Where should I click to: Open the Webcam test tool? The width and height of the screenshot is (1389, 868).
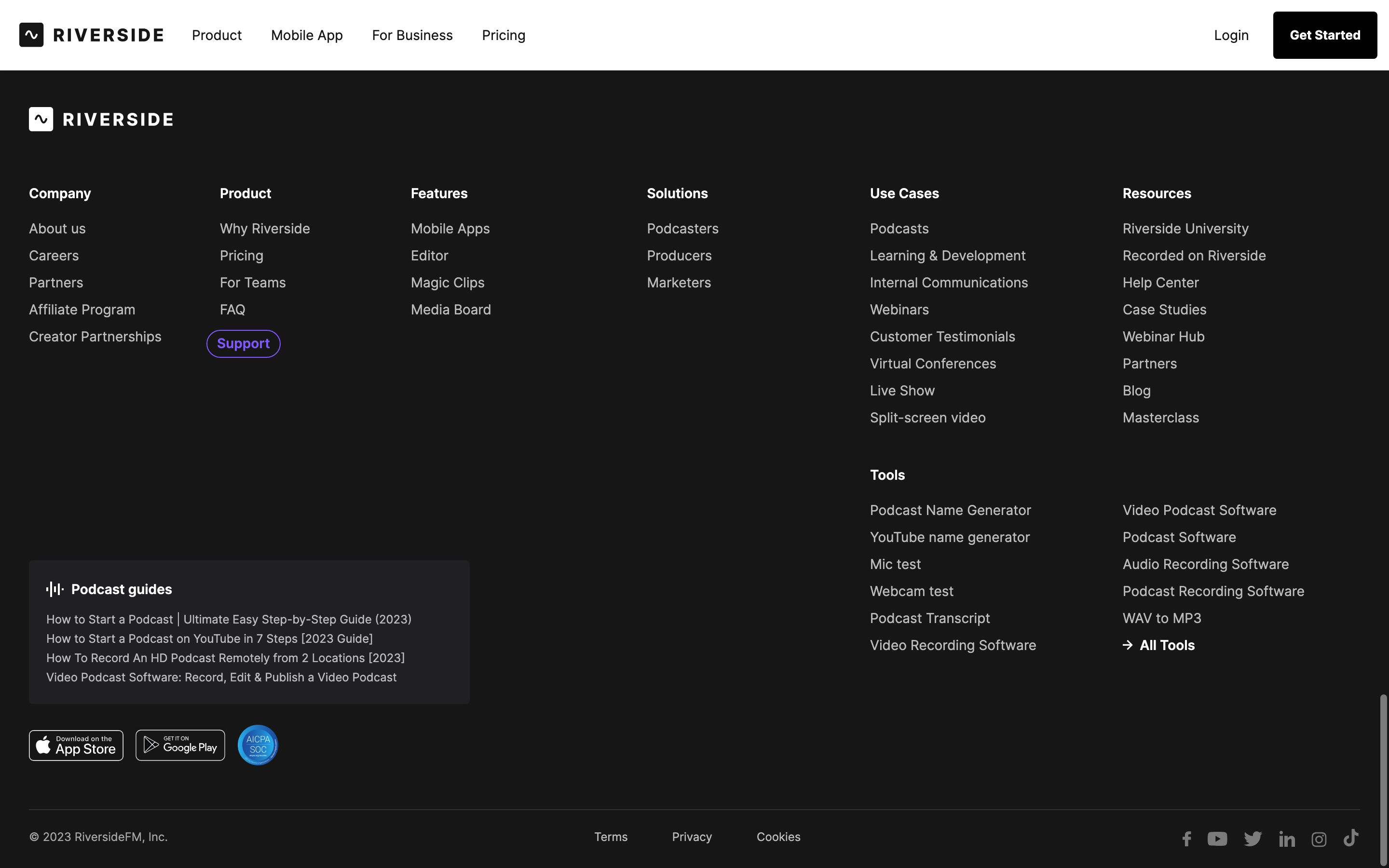point(912,591)
